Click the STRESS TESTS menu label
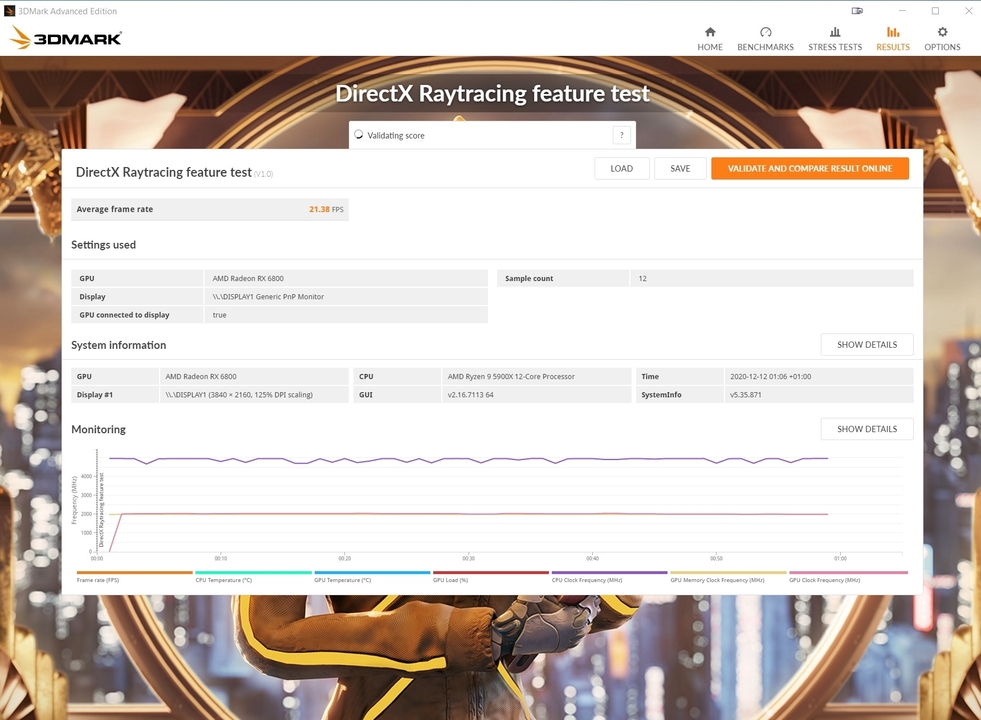Viewport: 981px width, 720px height. click(x=835, y=47)
